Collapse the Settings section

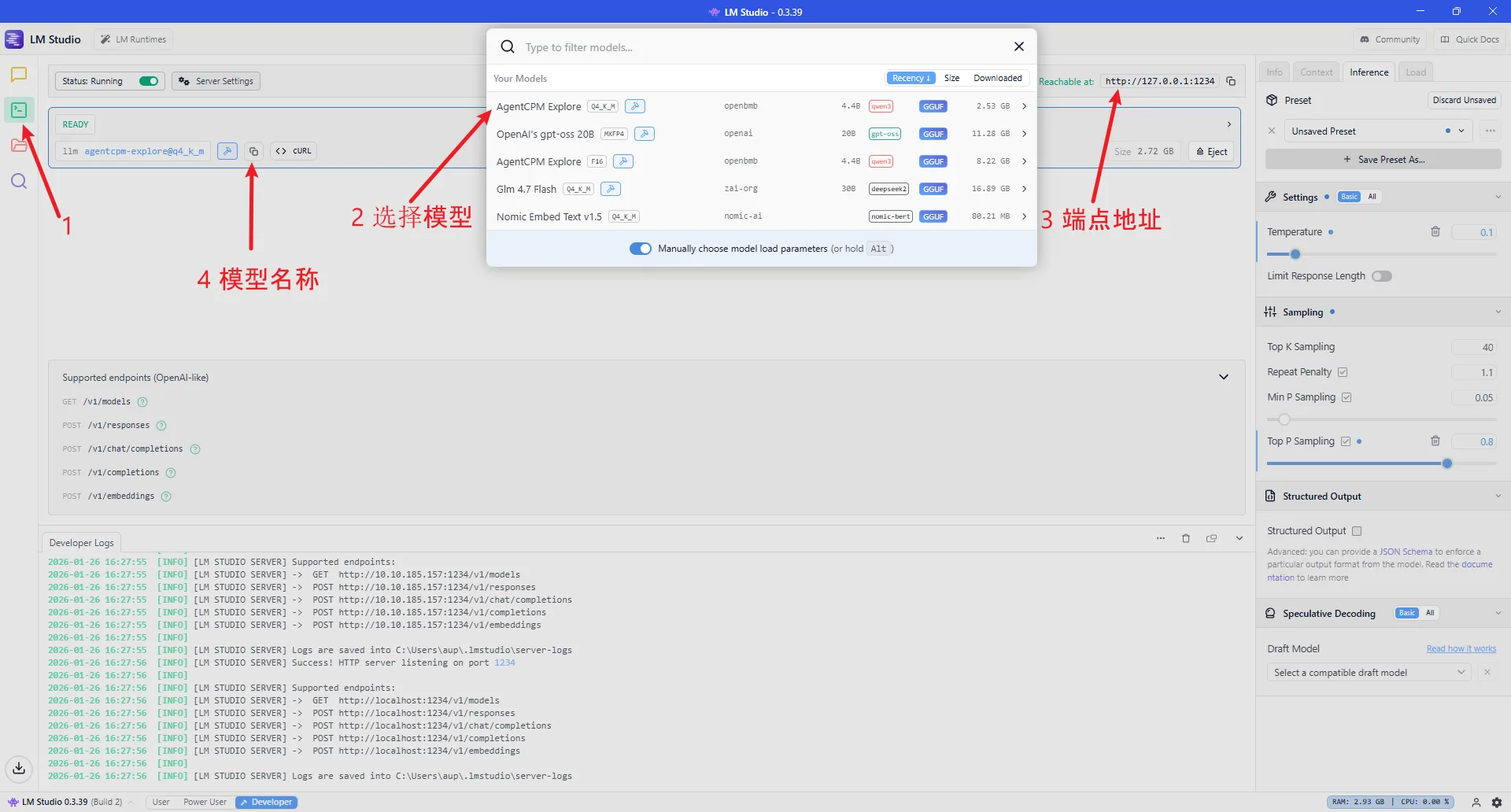point(1498,197)
